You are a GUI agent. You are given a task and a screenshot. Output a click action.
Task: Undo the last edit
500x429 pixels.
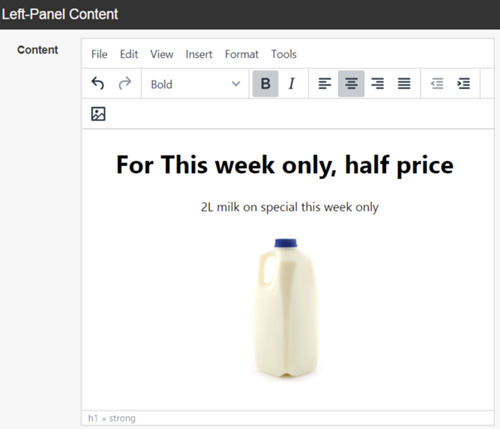coord(98,84)
